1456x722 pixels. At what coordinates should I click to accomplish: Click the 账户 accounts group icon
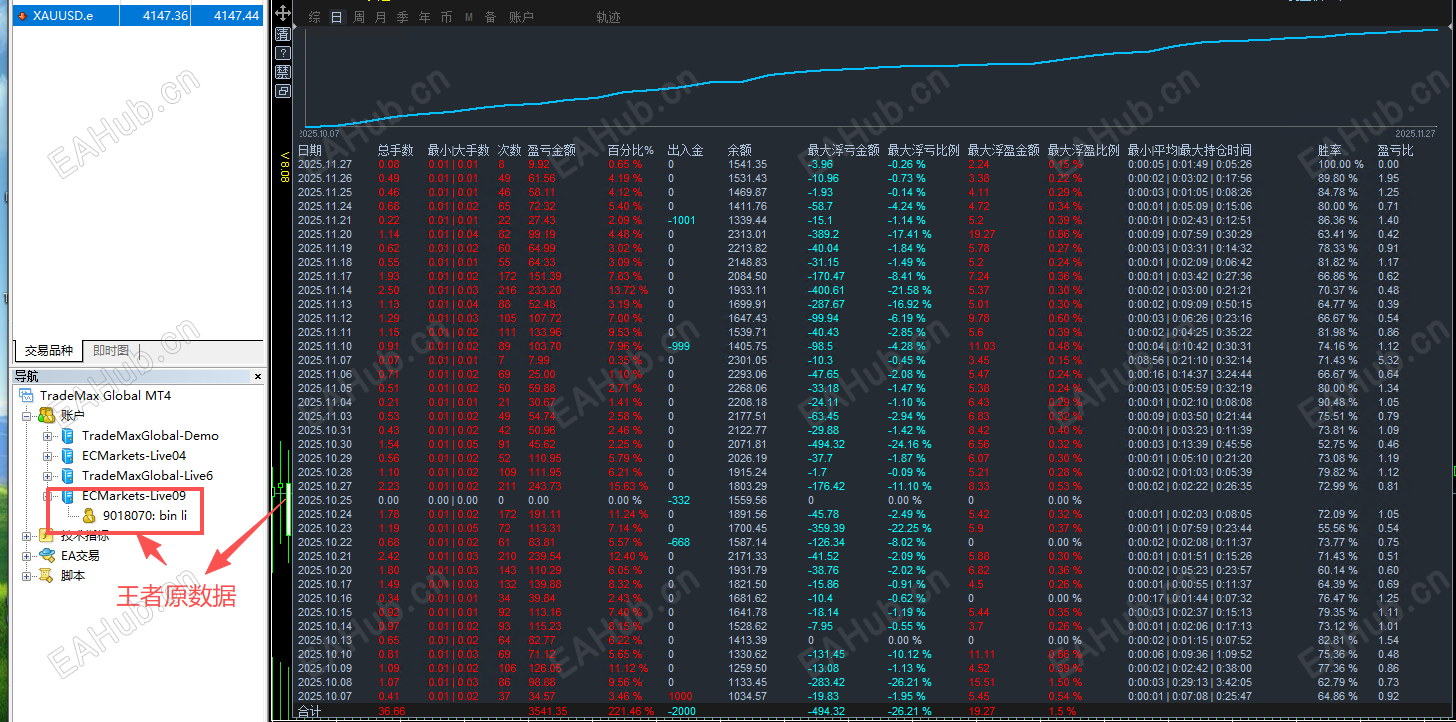click(x=47, y=415)
